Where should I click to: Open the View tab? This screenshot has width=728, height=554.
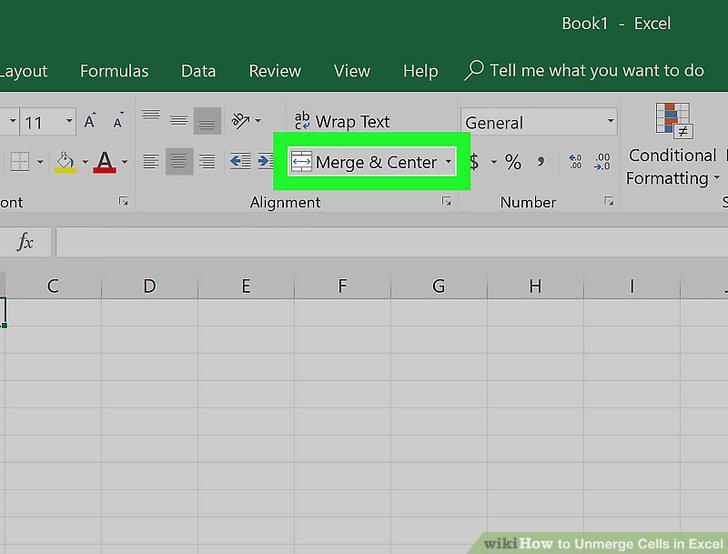352,71
